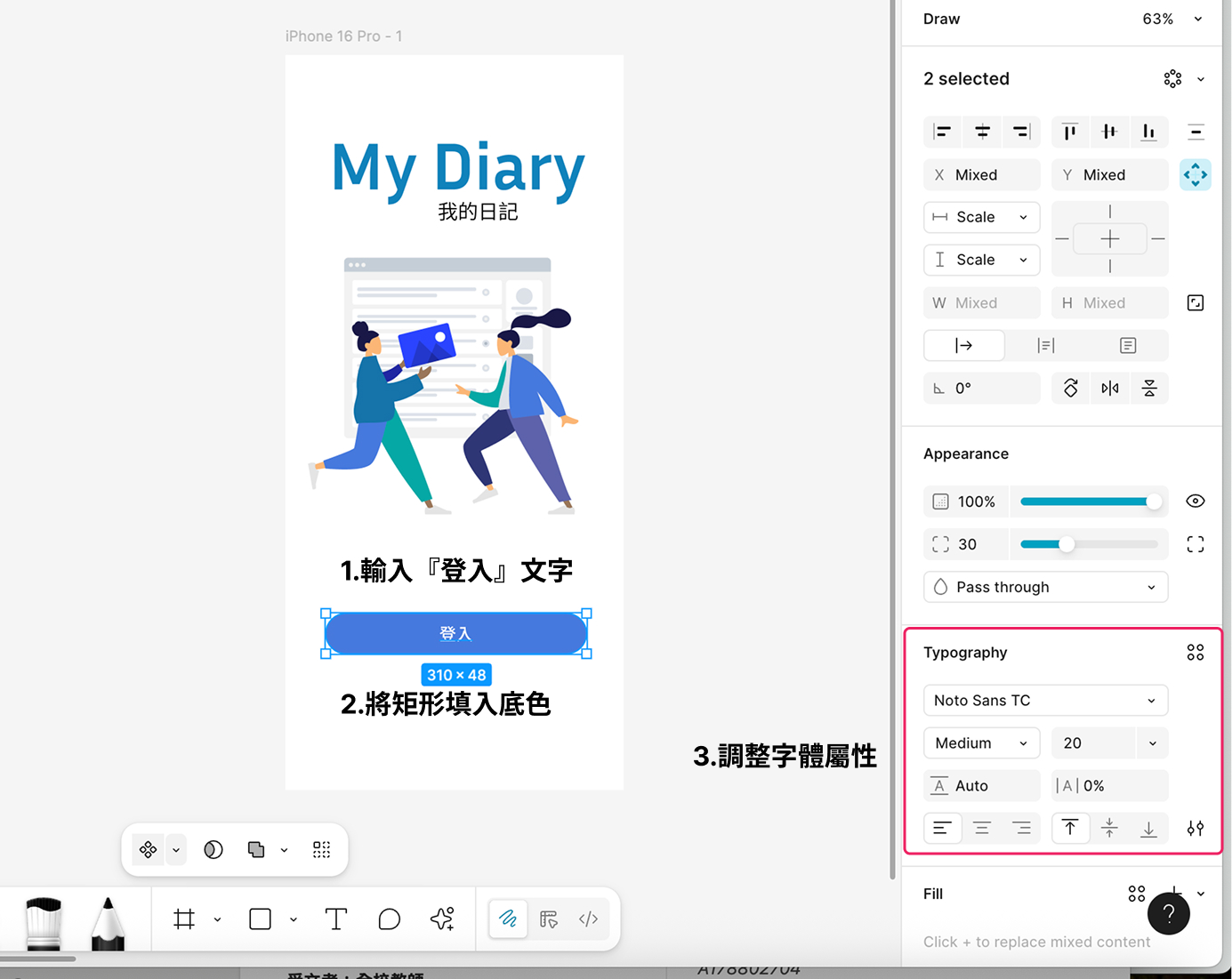Click the 登入 login button on canvas
The width and height of the screenshot is (1232, 979).
coord(455,633)
